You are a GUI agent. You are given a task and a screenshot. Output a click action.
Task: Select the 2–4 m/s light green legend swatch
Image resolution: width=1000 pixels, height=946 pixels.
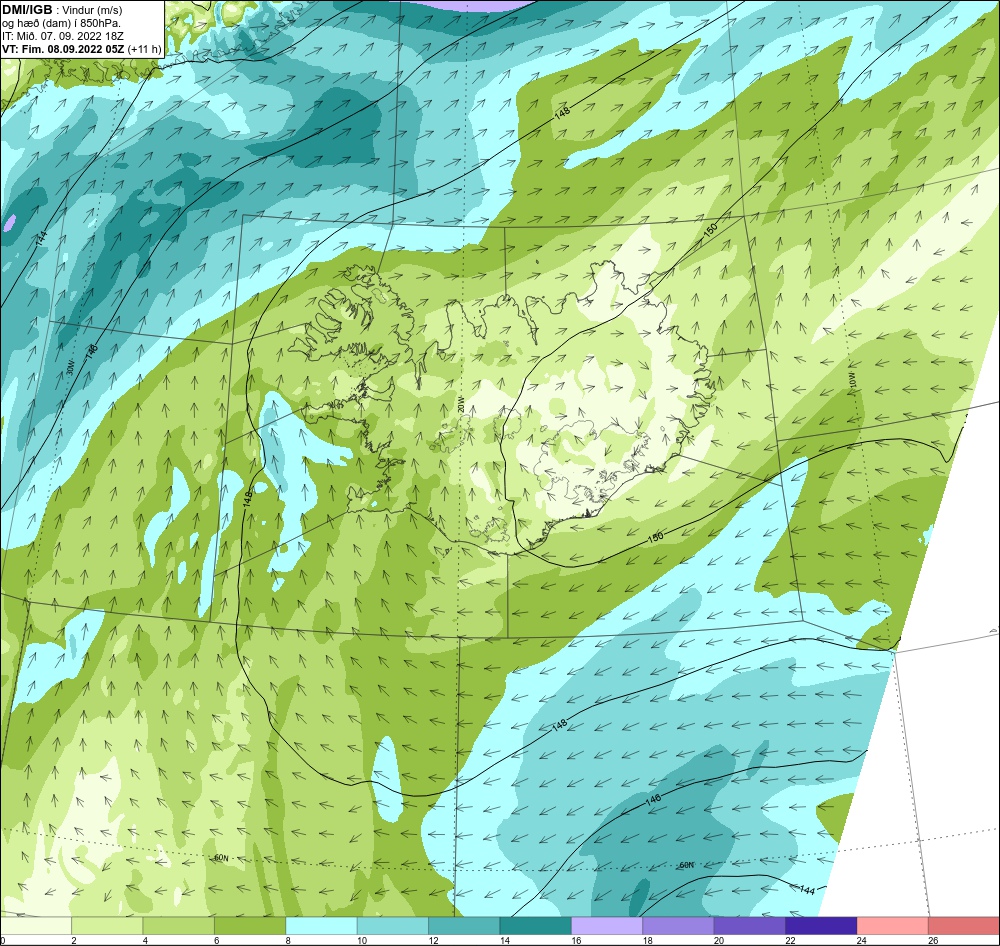tap(107, 925)
